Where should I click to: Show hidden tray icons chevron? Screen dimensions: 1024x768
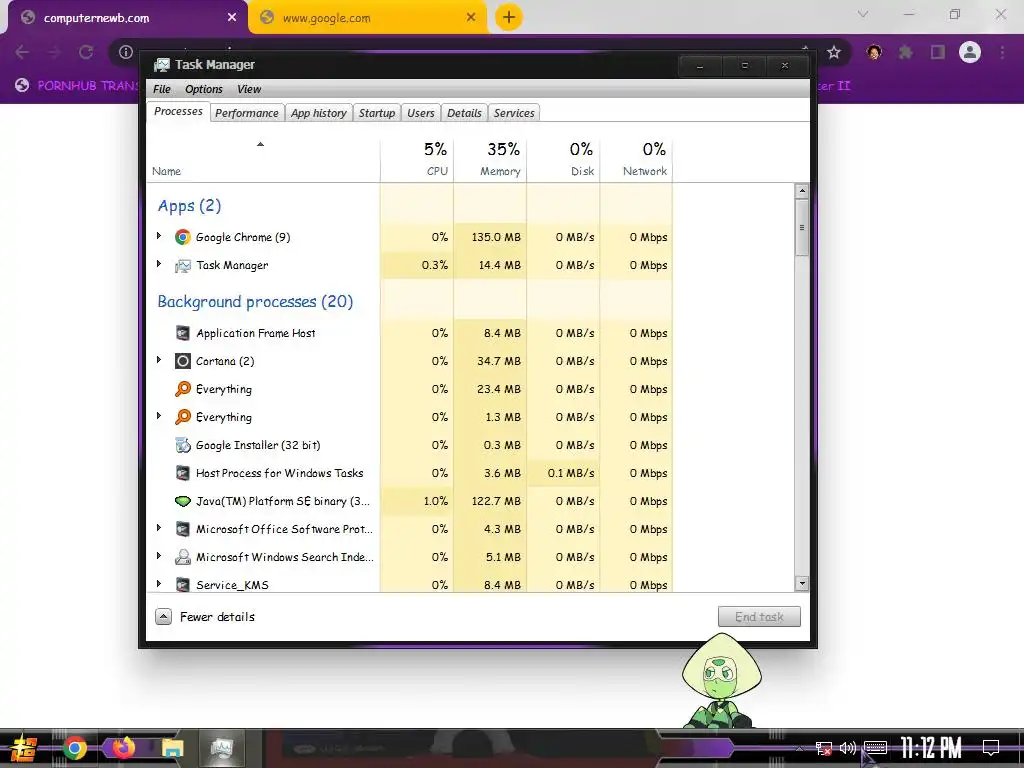pyautogui.click(x=799, y=748)
